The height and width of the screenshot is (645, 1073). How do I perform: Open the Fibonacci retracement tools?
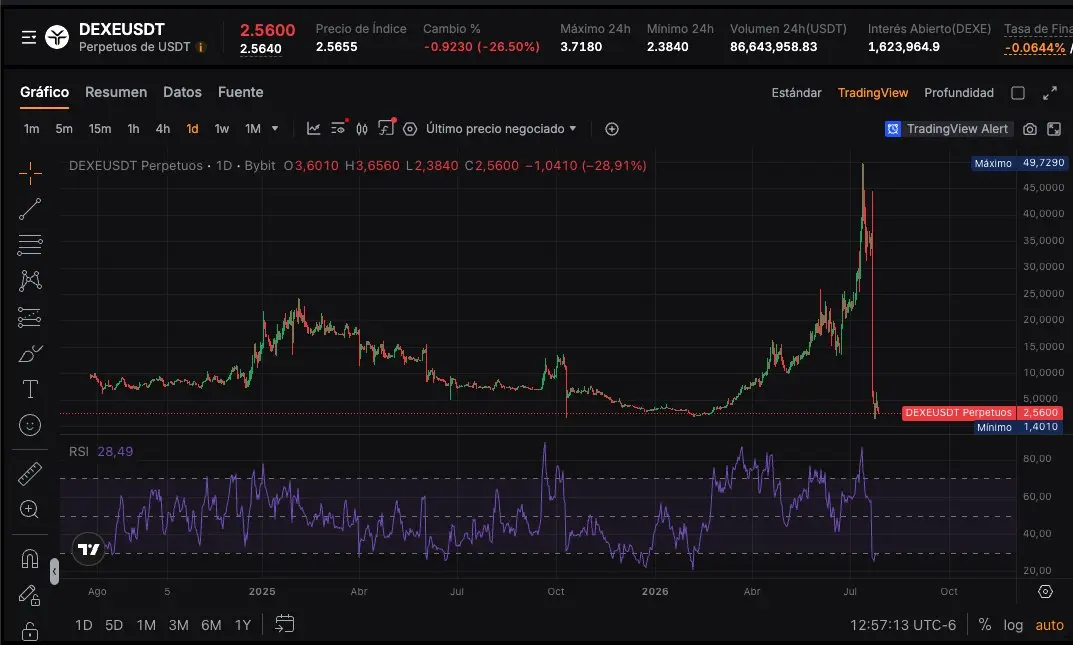tap(30, 245)
